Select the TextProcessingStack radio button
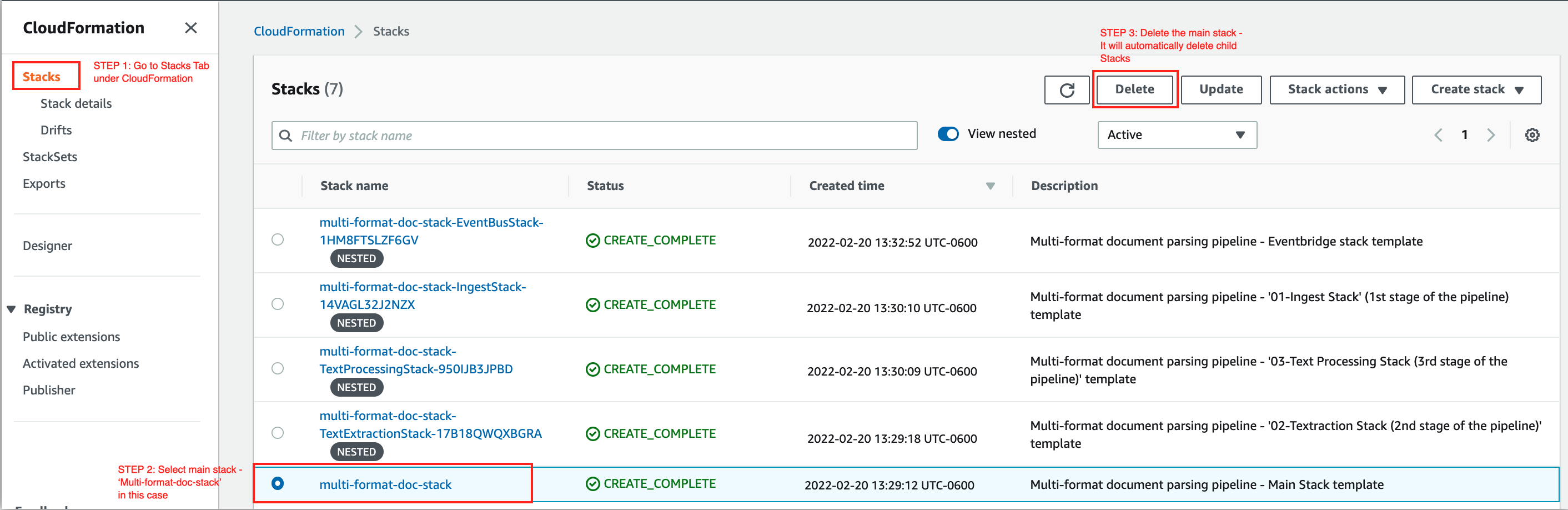 (x=278, y=369)
